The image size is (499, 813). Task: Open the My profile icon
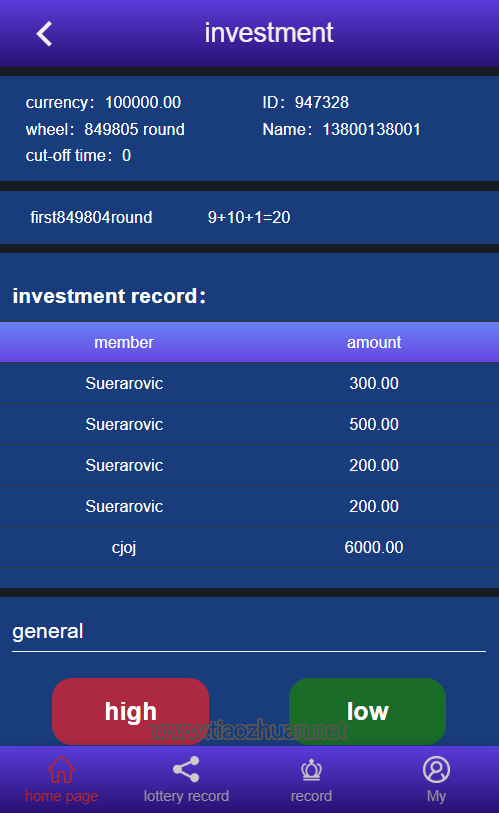tap(436, 769)
